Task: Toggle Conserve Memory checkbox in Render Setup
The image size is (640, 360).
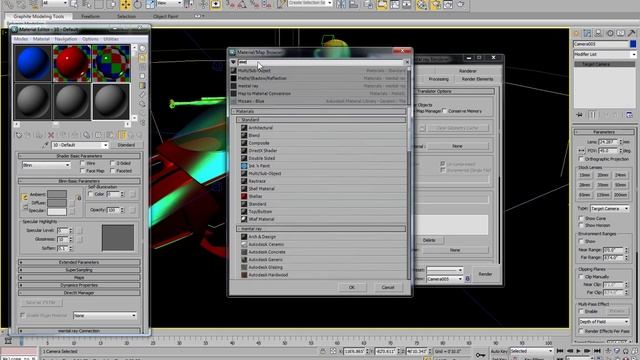Action: point(445,111)
